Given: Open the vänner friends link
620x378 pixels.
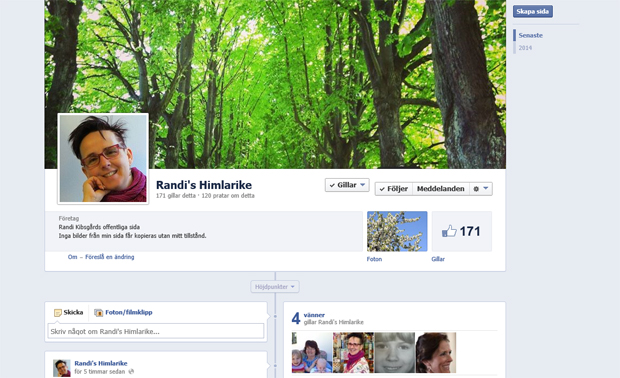Looking at the screenshot, I should click(x=314, y=315).
